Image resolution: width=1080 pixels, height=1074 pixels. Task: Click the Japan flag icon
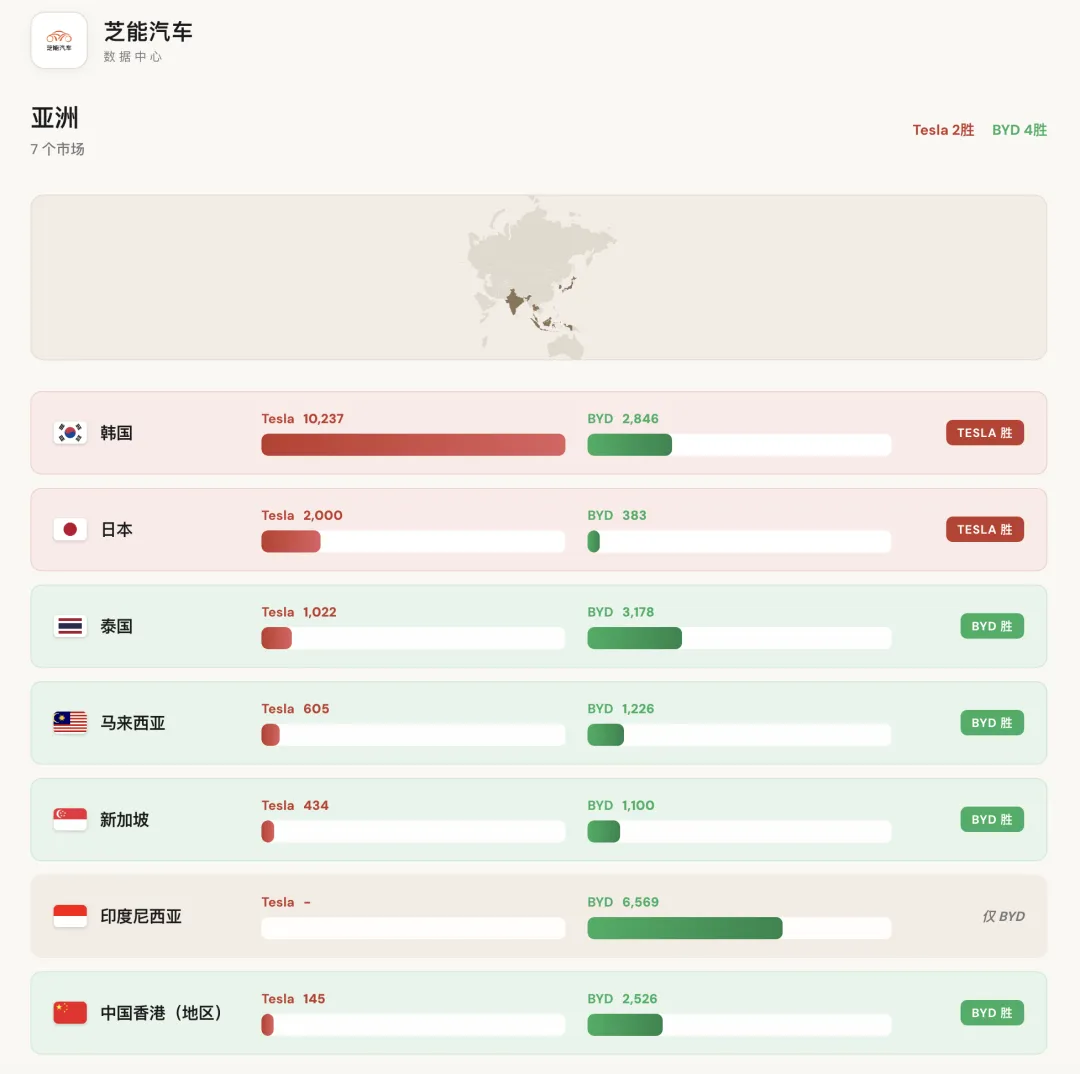(x=70, y=529)
